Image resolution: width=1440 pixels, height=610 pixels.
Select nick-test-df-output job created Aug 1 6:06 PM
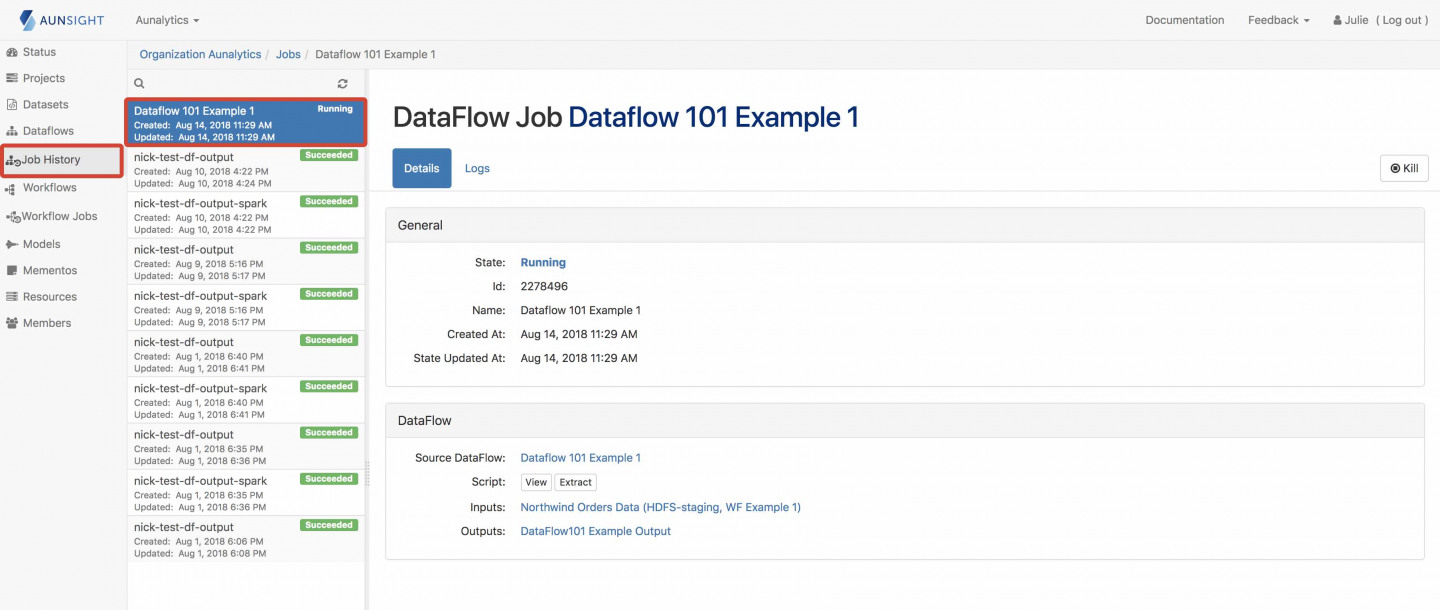point(246,539)
